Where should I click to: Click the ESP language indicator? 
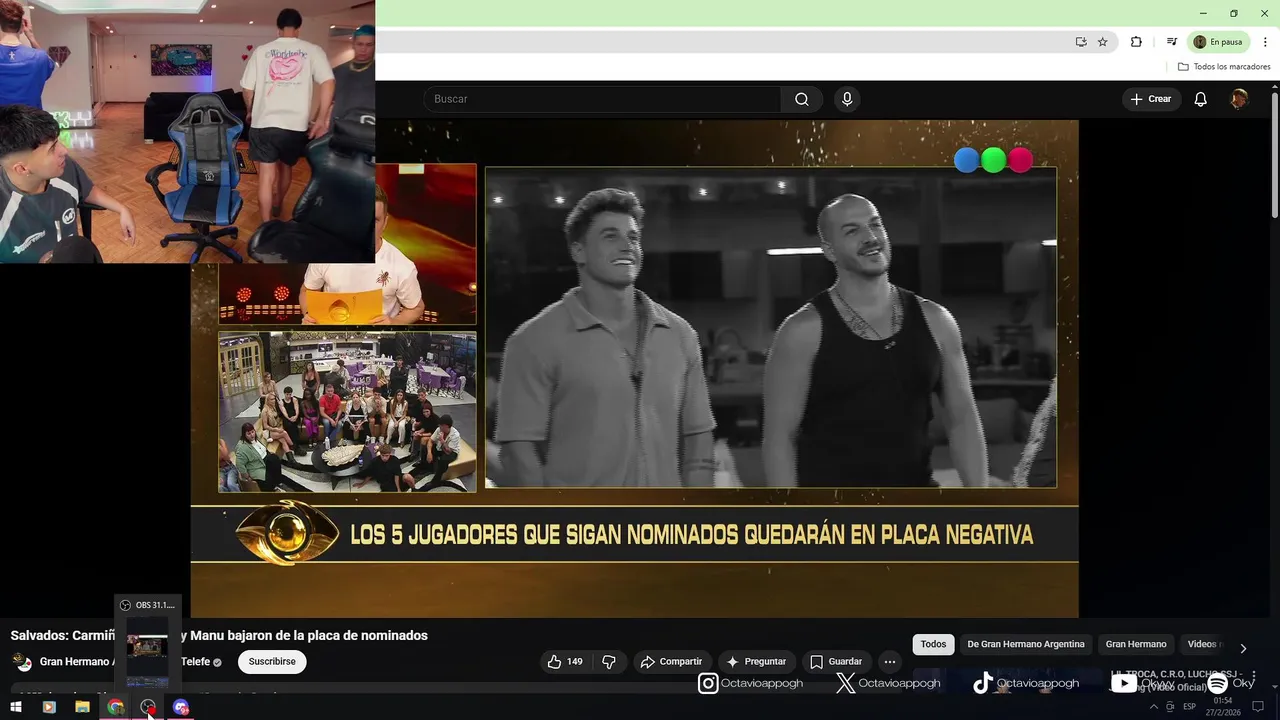point(1190,707)
